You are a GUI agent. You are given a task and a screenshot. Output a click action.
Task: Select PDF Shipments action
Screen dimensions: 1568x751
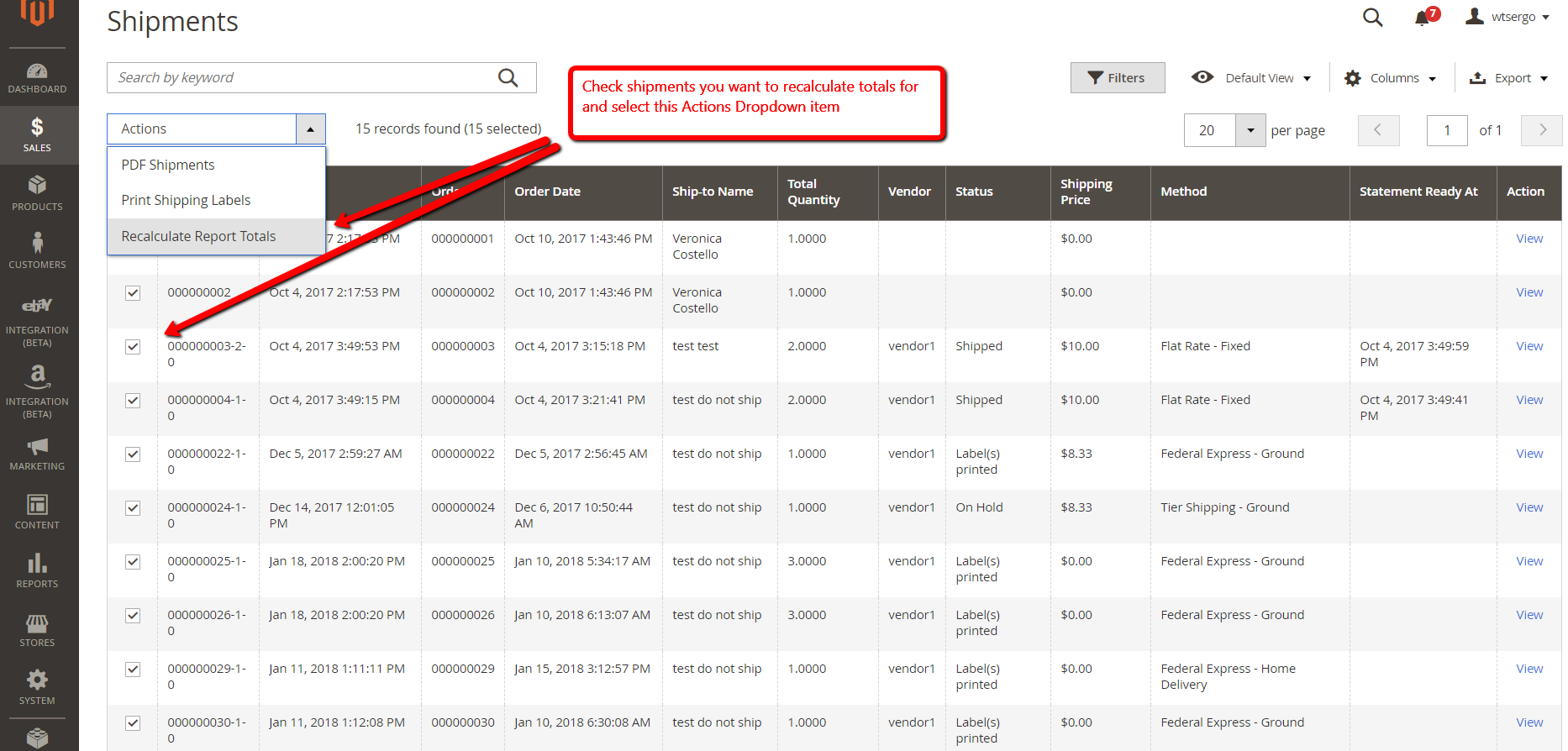pyautogui.click(x=216, y=165)
